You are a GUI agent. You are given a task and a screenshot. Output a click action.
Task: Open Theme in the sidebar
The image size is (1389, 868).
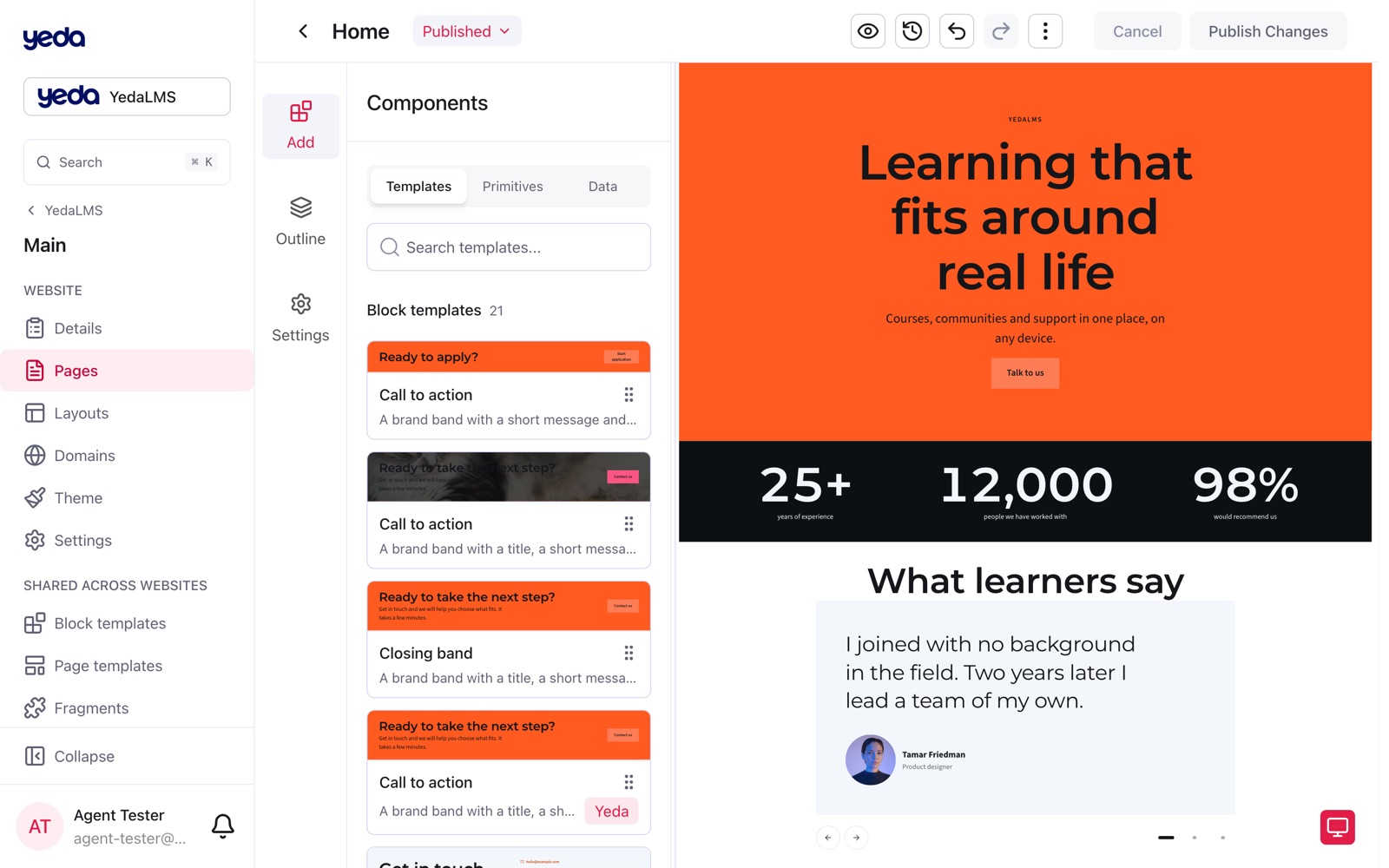(x=127, y=498)
